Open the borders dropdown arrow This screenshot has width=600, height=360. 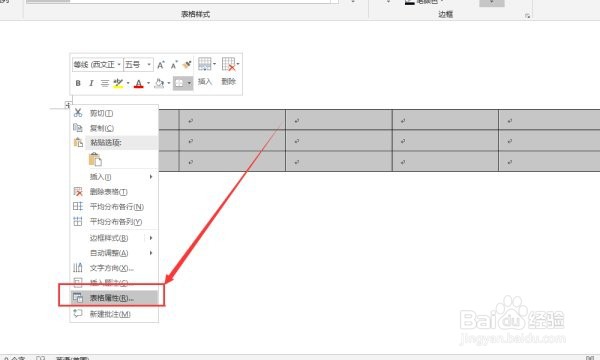click(x=189, y=83)
